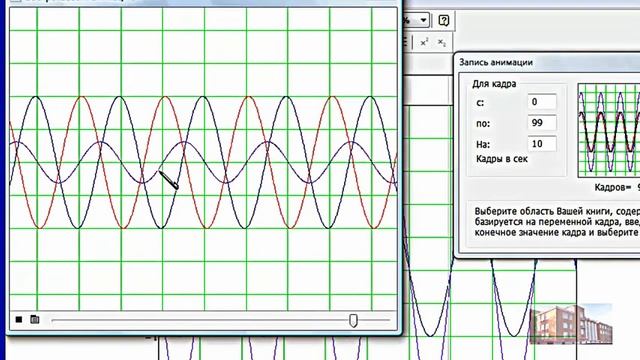The image size is (640, 360).
Task: Open the zoom percent dropdown arrow
Action: point(423,20)
